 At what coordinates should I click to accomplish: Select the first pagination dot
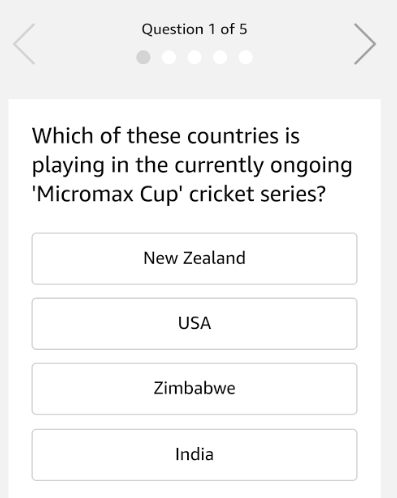click(143, 57)
